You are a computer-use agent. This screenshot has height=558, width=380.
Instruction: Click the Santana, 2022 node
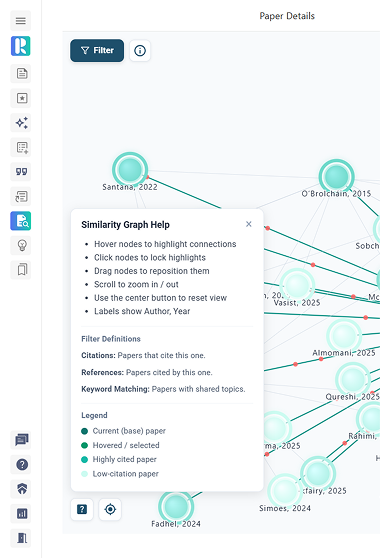[130, 170]
